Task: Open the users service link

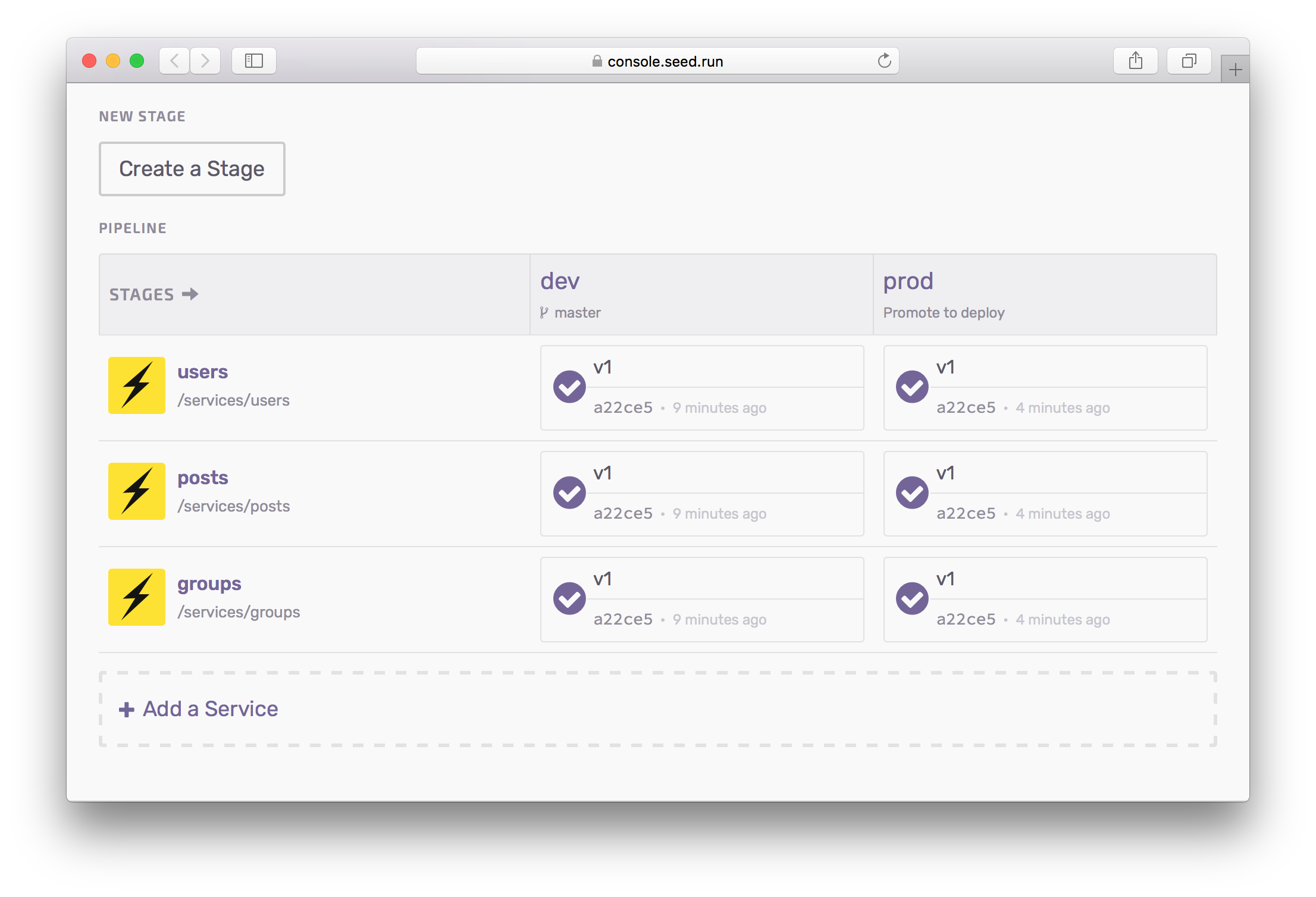Action: [x=203, y=372]
